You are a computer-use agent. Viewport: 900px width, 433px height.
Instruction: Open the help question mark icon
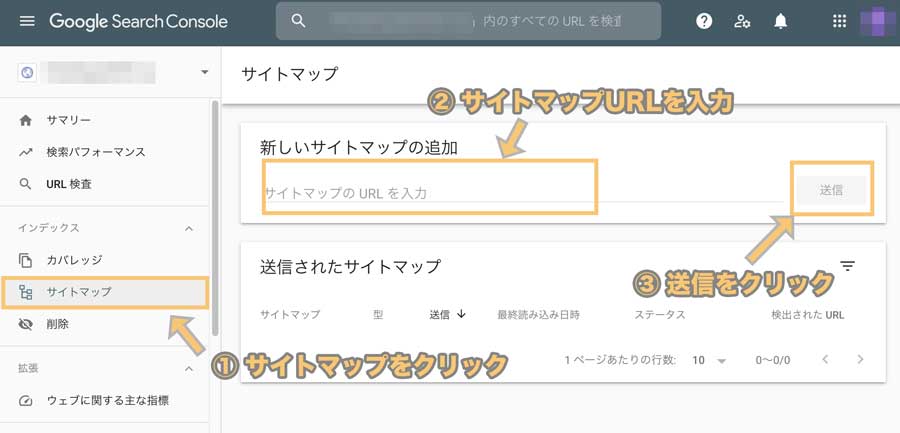[704, 22]
